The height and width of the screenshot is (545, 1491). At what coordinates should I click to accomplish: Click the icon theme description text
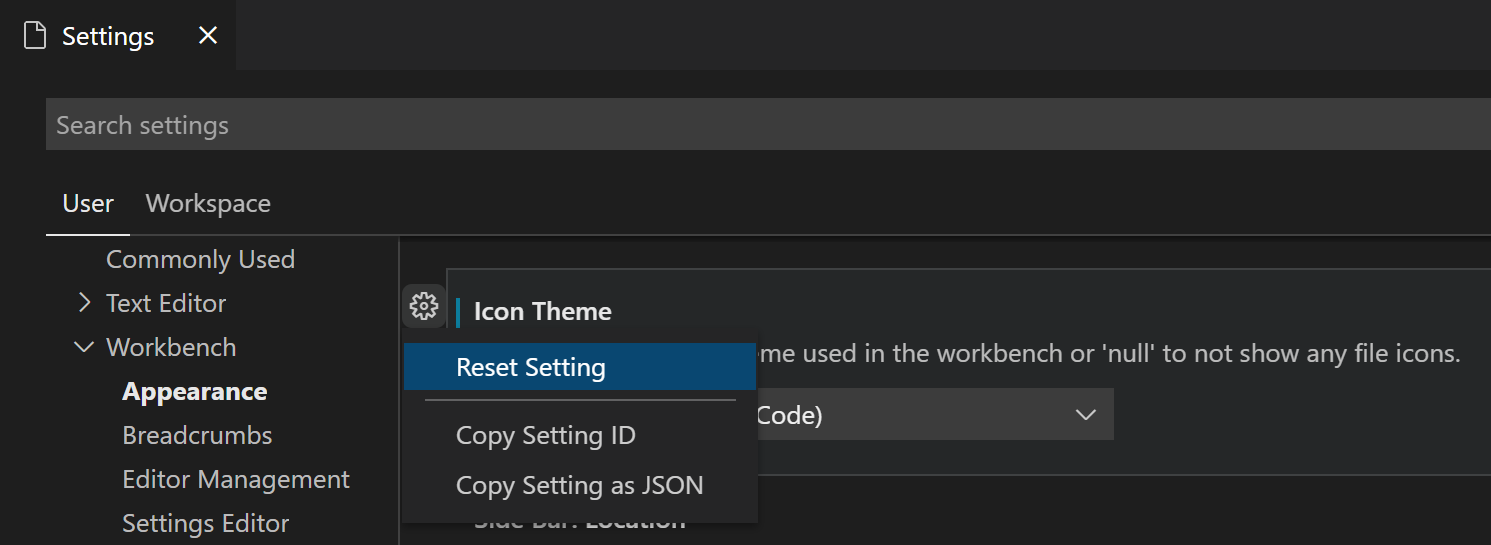pos(1109,354)
